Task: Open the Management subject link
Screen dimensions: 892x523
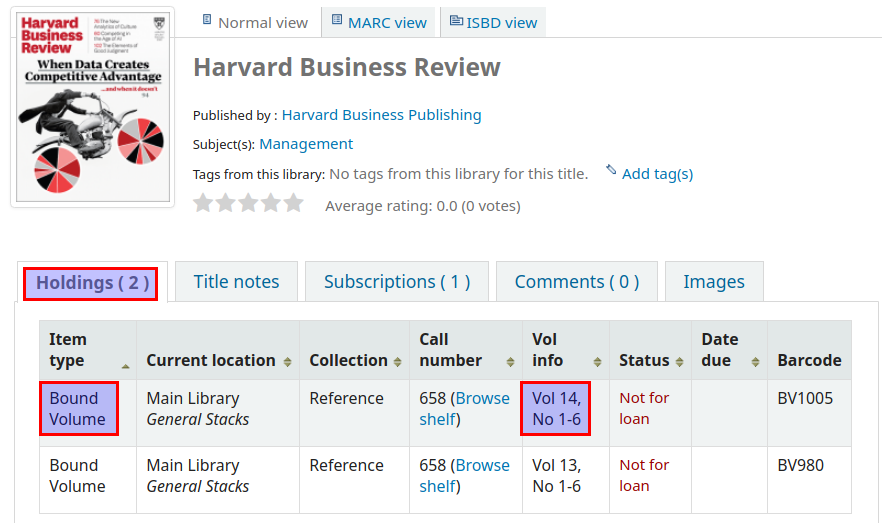Action: coord(306,144)
